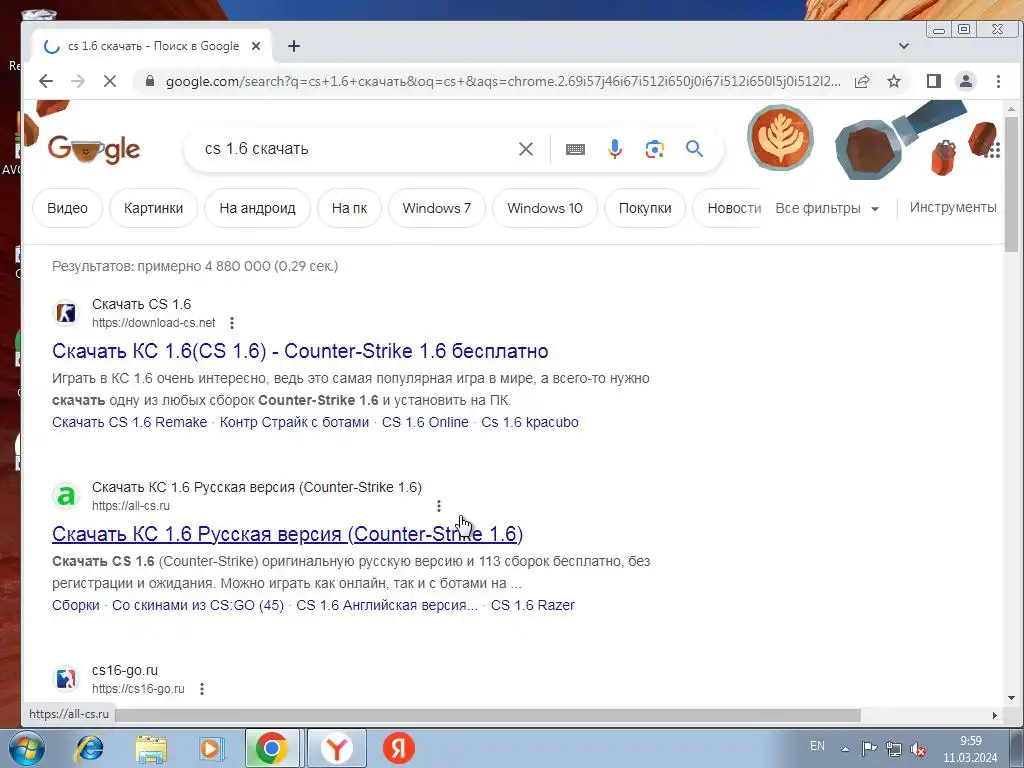The width and height of the screenshot is (1024, 768).
Task: Open Yandex Browser from taskbar
Action: 336,748
